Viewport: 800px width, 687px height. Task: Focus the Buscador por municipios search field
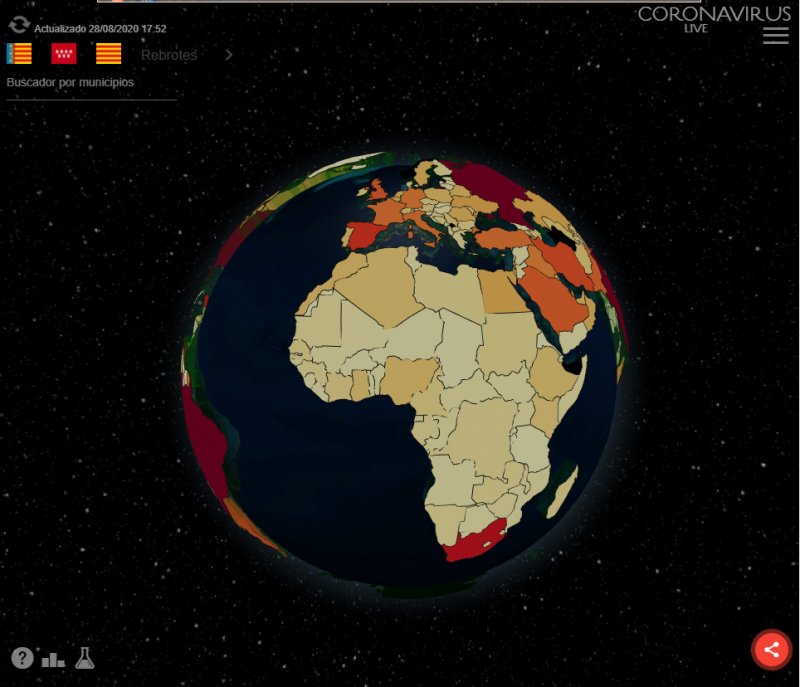pos(90,83)
